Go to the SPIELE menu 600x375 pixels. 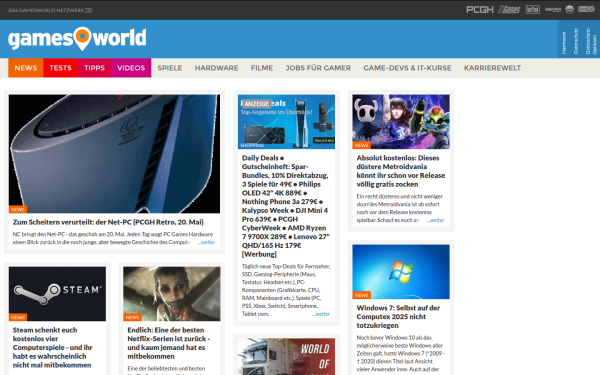[x=170, y=68]
